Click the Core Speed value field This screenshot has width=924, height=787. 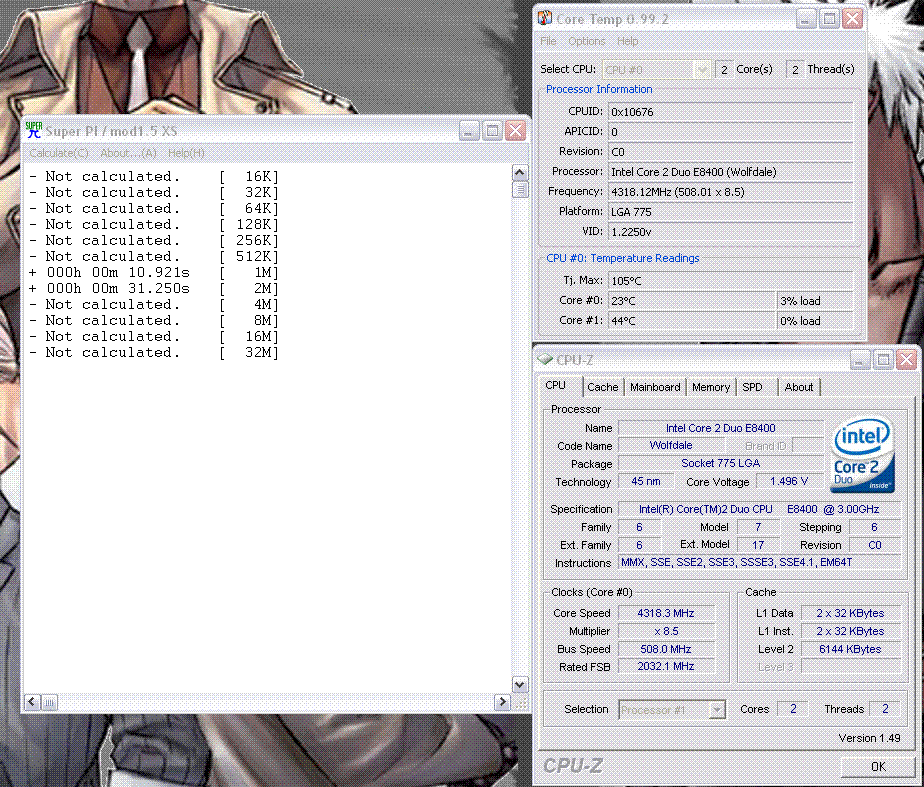665,613
